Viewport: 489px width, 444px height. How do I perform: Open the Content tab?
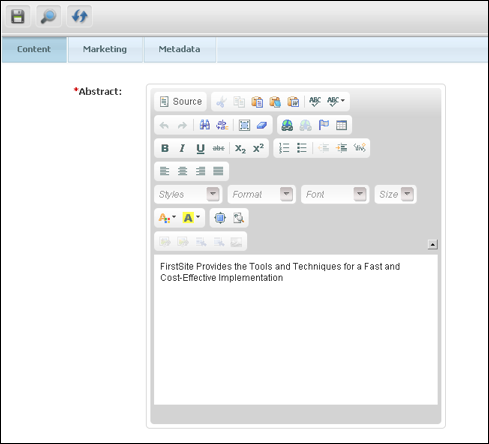tap(34, 49)
